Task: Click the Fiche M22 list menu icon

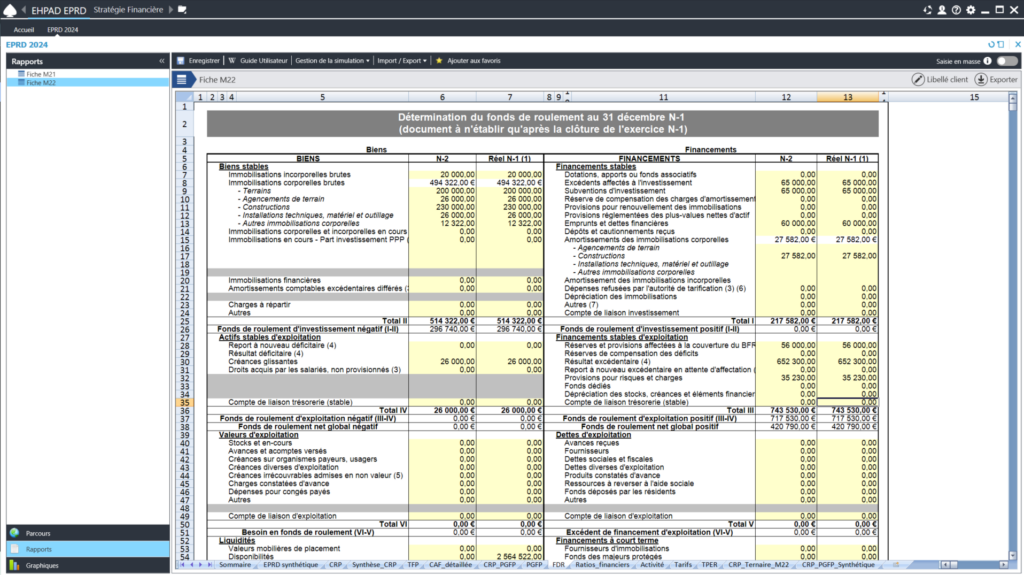Action: pyautogui.click(x=182, y=80)
